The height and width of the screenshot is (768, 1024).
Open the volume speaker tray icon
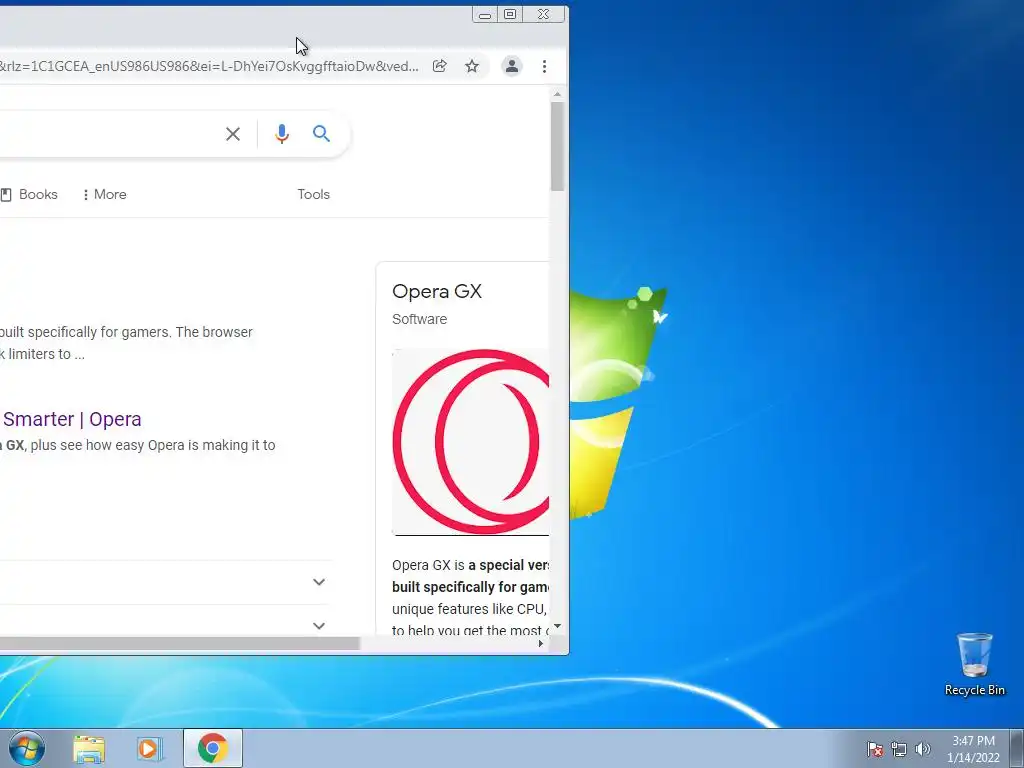[x=923, y=749]
